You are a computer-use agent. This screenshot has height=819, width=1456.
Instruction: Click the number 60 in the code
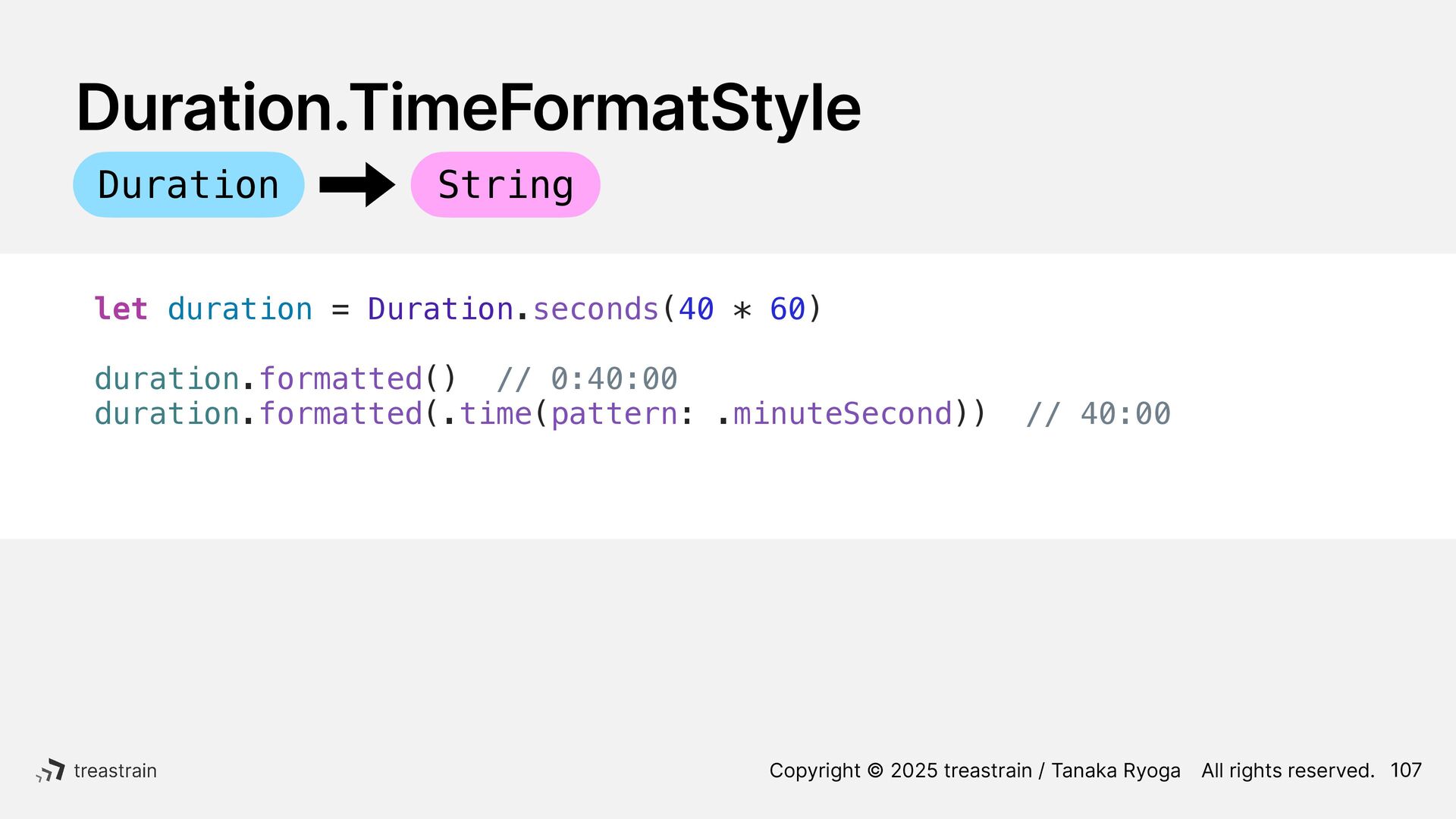coord(787,309)
